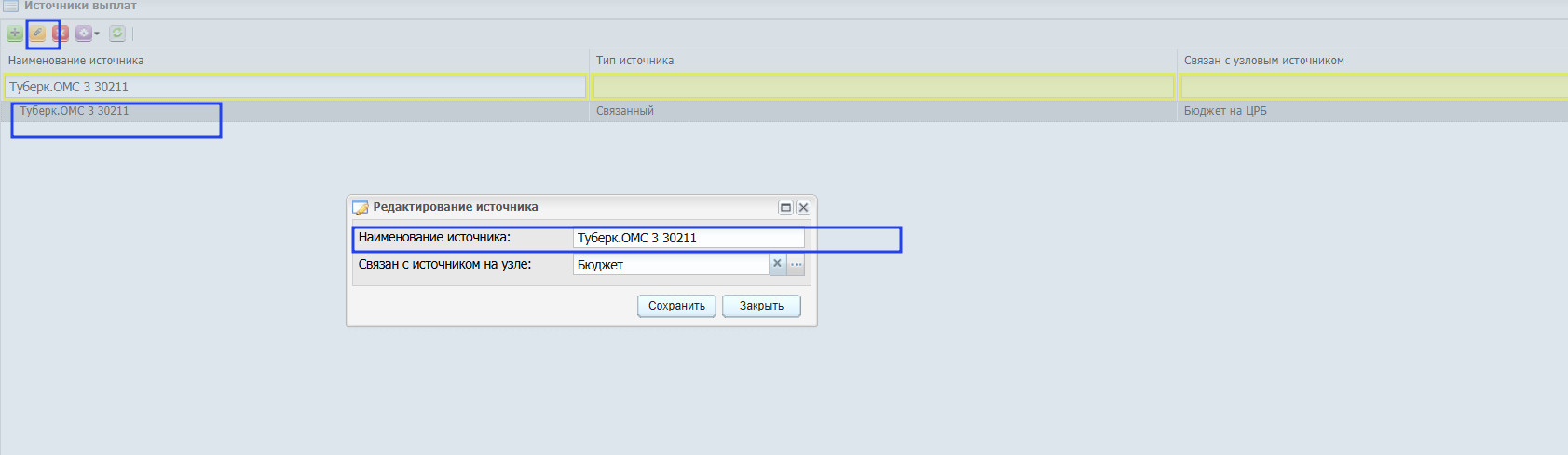Maximize the Редактирование источника dialog
The image size is (1568, 455).
tap(785, 208)
